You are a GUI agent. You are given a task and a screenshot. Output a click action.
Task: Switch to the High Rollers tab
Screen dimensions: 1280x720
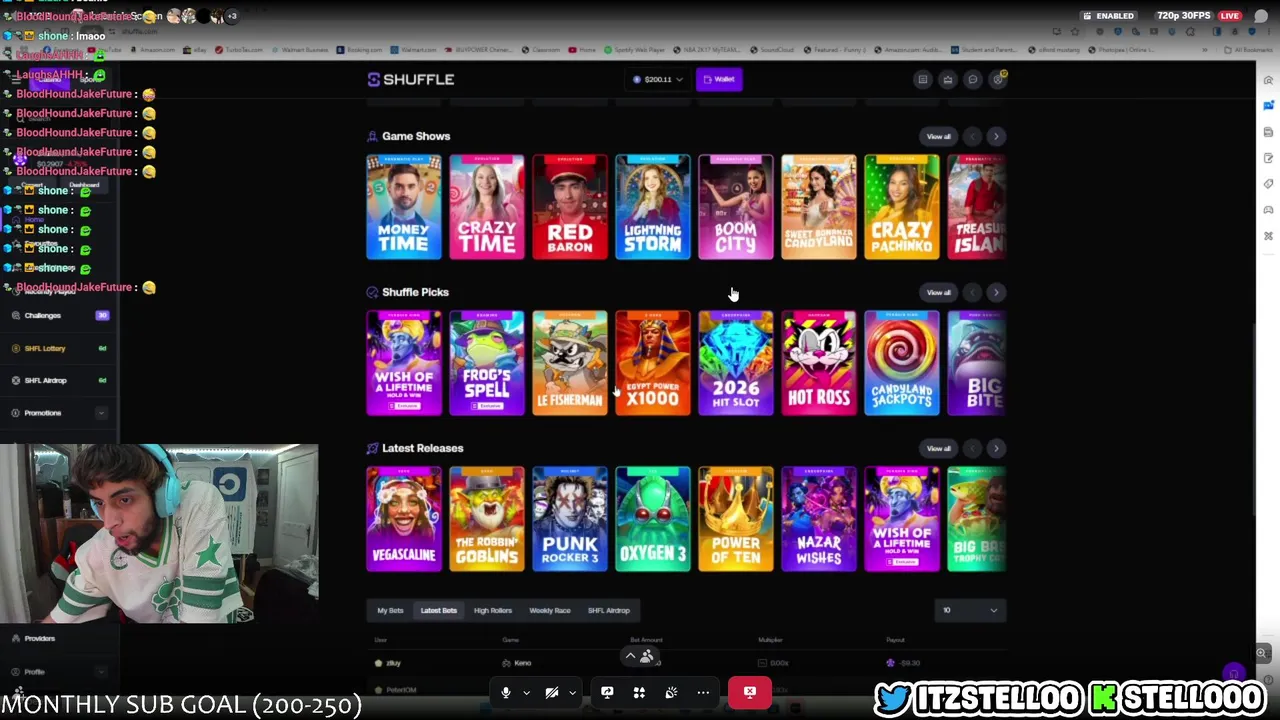point(492,610)
